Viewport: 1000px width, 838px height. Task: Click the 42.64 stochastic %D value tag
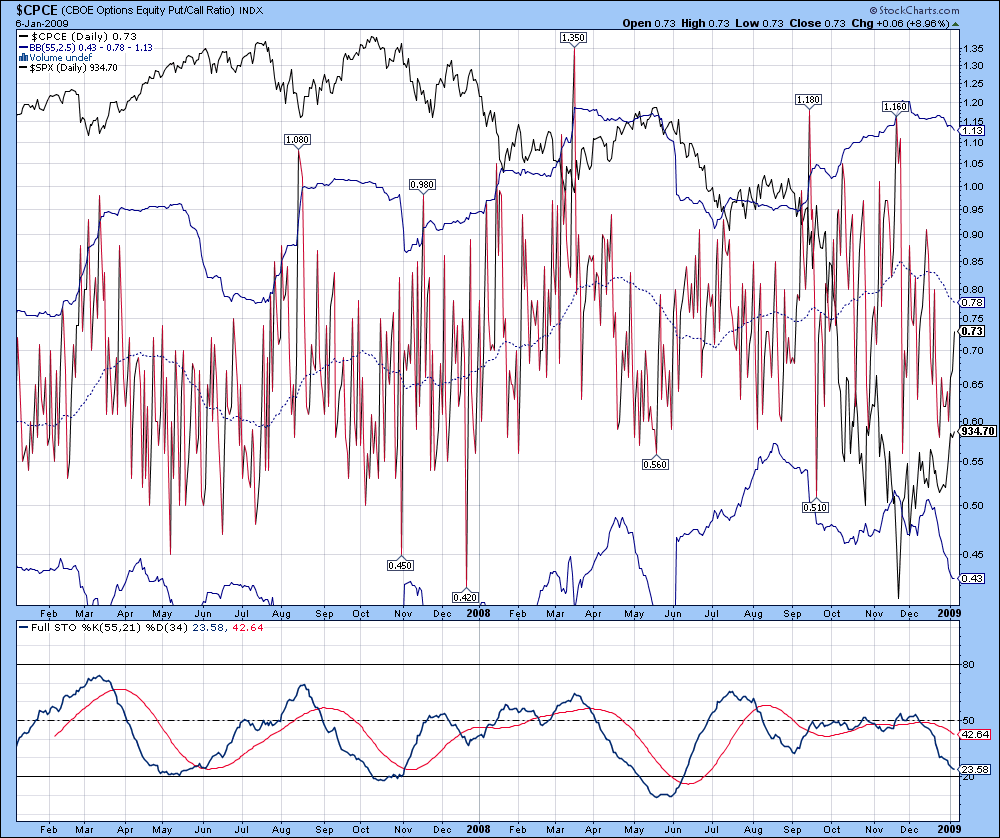974,734
